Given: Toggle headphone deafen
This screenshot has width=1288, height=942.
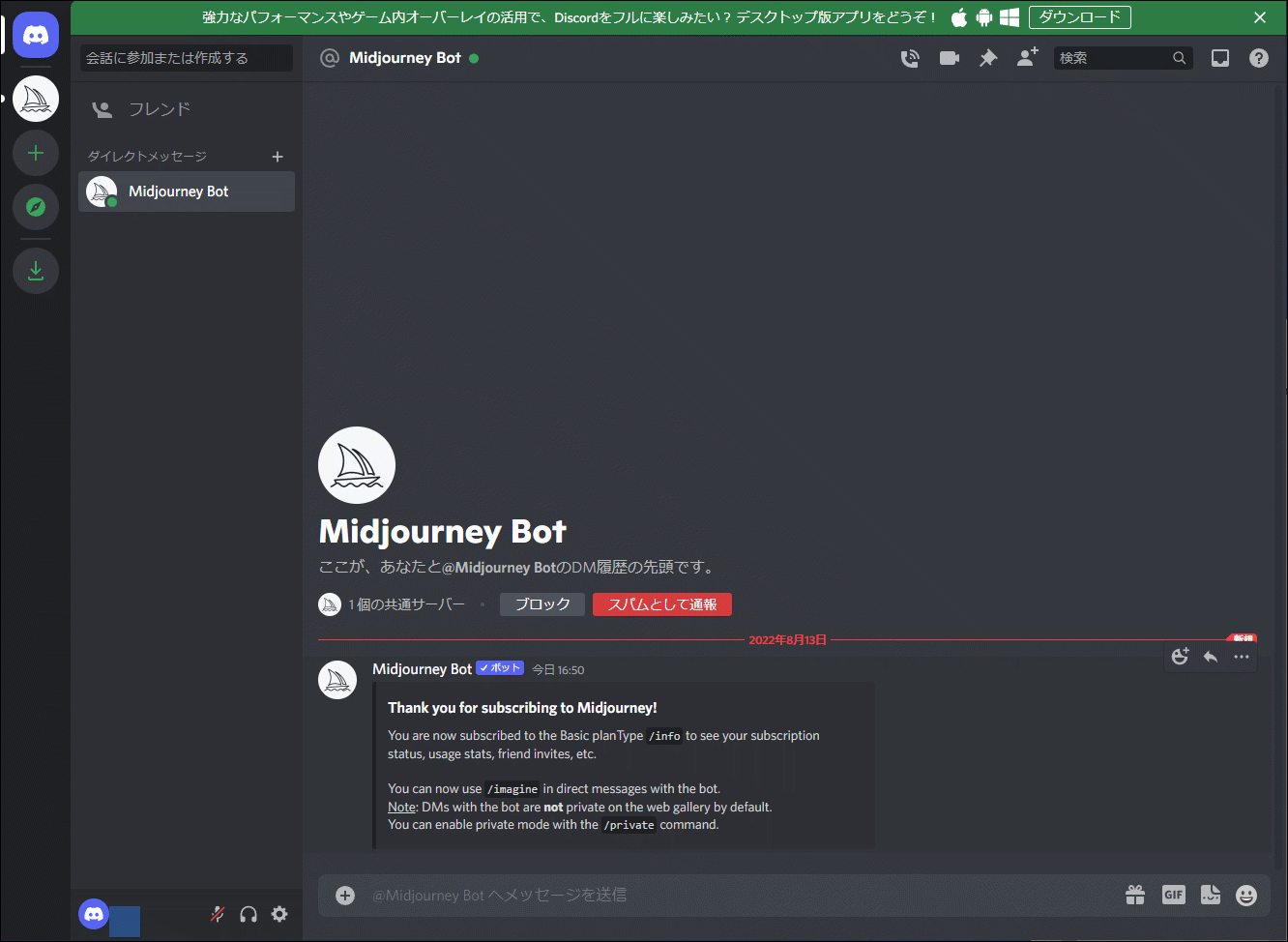Looking at the screenshot, I should [249, 914].
